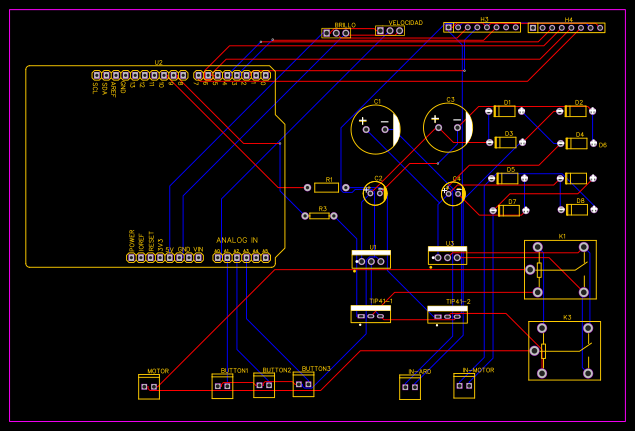Select resistor R3 body

coord(320,216)
